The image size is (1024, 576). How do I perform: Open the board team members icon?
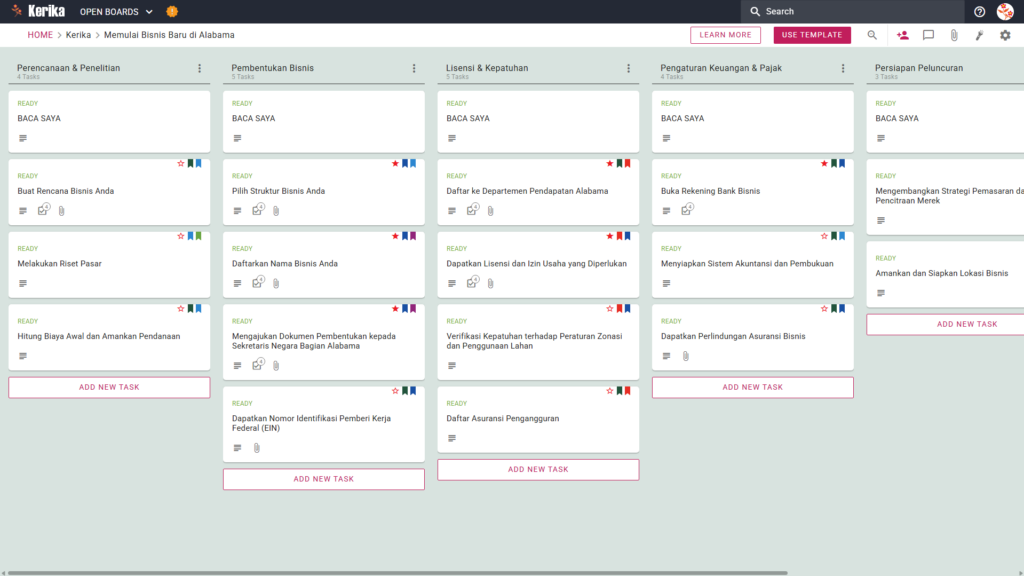pyautogui.click(x=903, y=35)
